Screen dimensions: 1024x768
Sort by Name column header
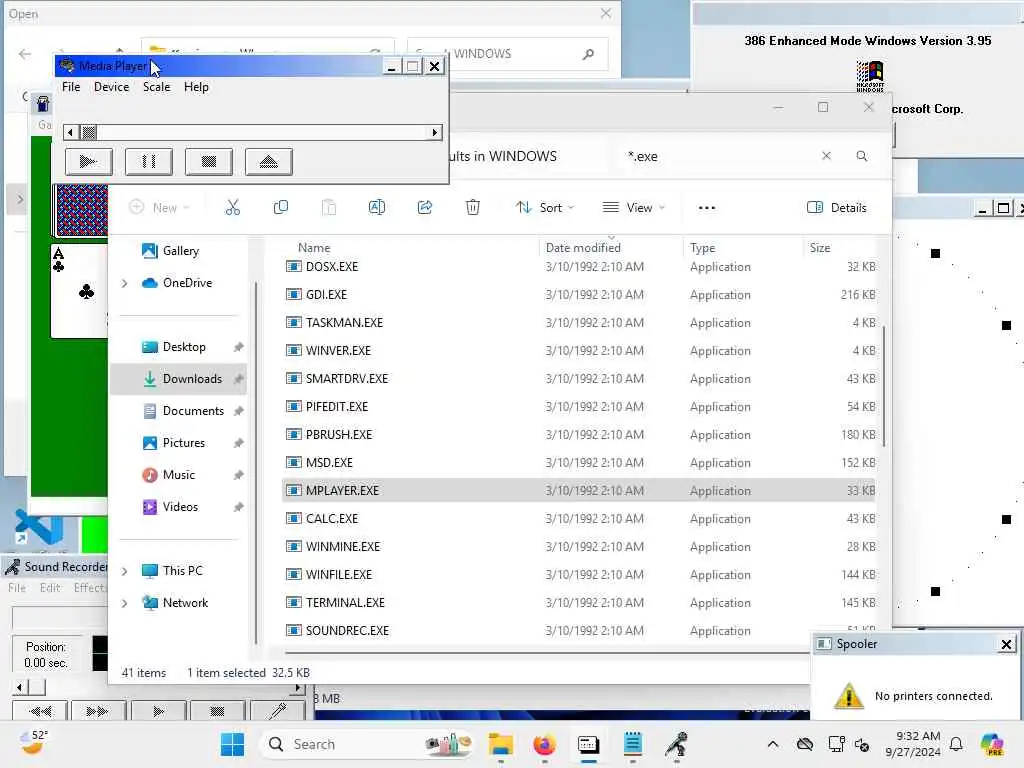314,248
